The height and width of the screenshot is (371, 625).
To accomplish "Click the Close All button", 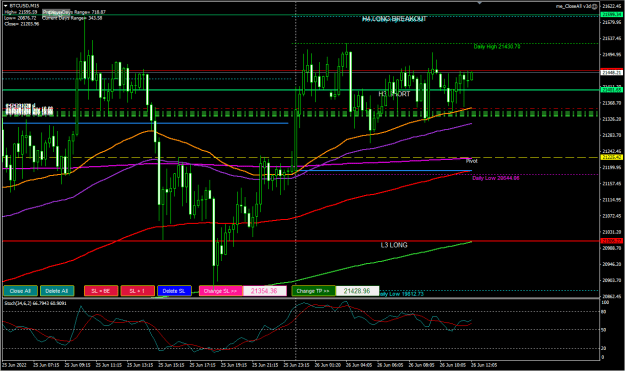I will [20, 291].
